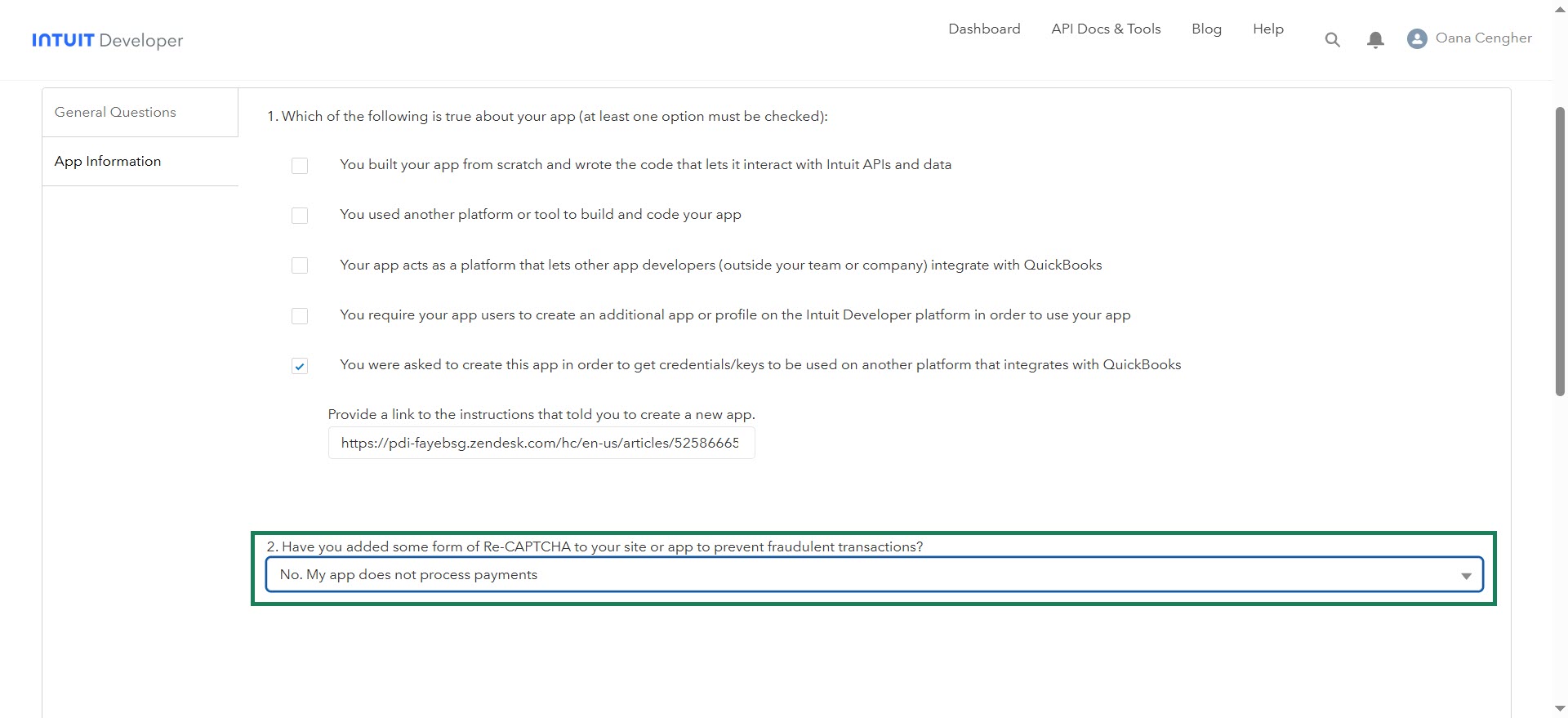Select the App Information tab
This screenshot has width=1568, height=718.
click(108, 162)
